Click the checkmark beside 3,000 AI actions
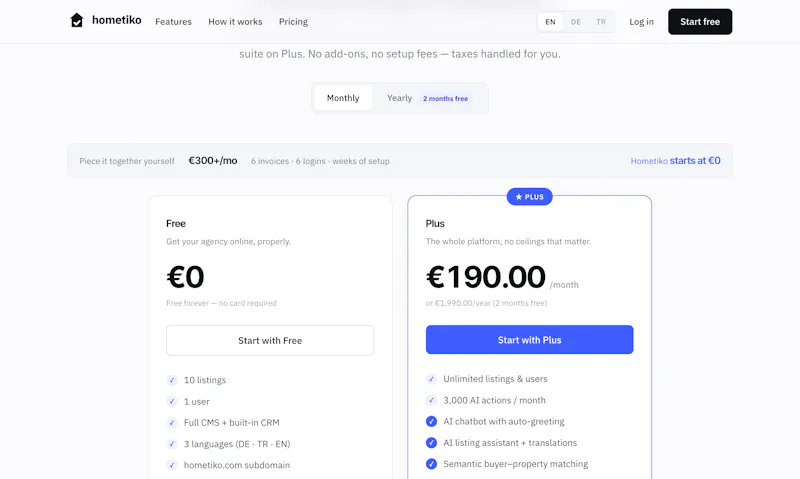Image resolution: width=800 pixels, height=479 pixels. point(431,400)
